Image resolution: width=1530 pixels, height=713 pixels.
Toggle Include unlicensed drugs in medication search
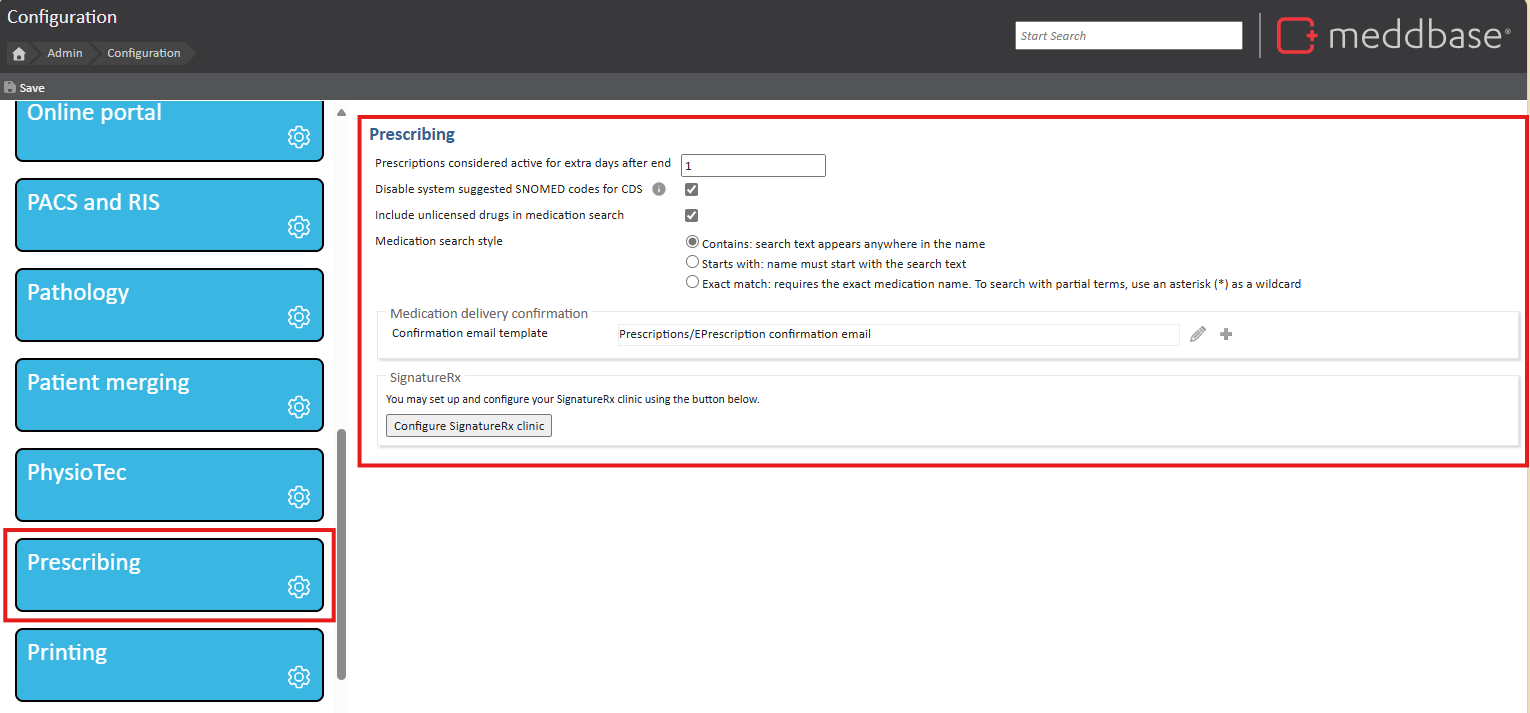click(x=691, y=214)
